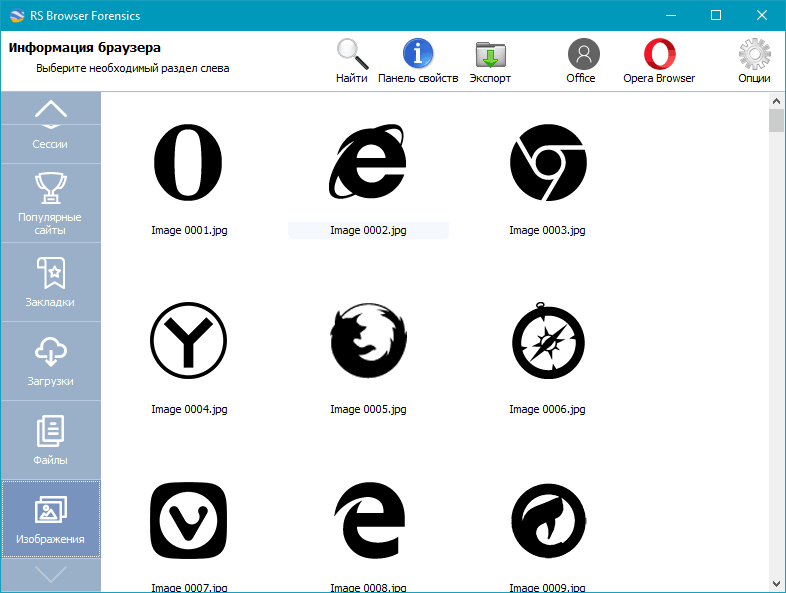Image resolution: width=786 pixels, height=593 pixels.
Task: Click the Image 0005.jpg file name
Action: pyautogui.click(x=368, y=409)
